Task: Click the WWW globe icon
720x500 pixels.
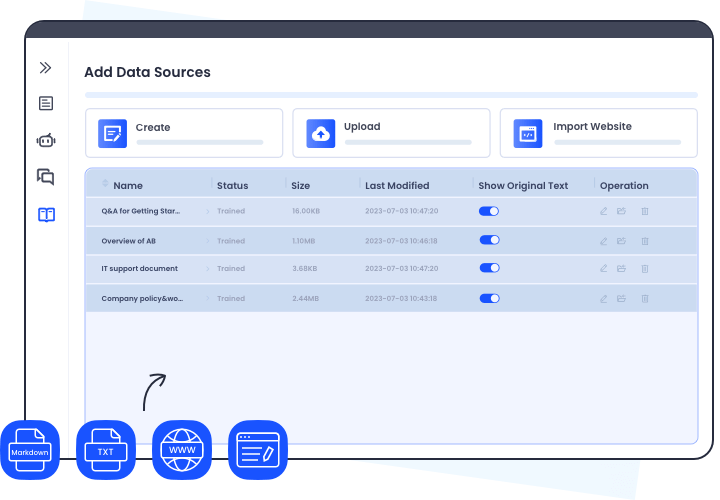Action: coord(182,450)
